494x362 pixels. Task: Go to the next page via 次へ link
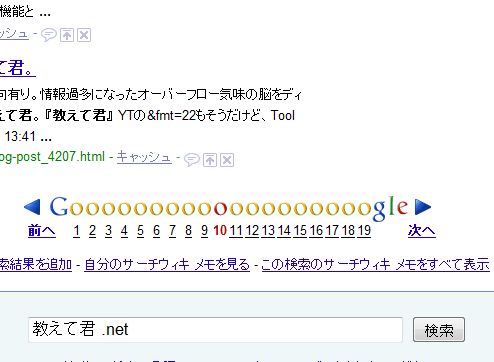422,231
